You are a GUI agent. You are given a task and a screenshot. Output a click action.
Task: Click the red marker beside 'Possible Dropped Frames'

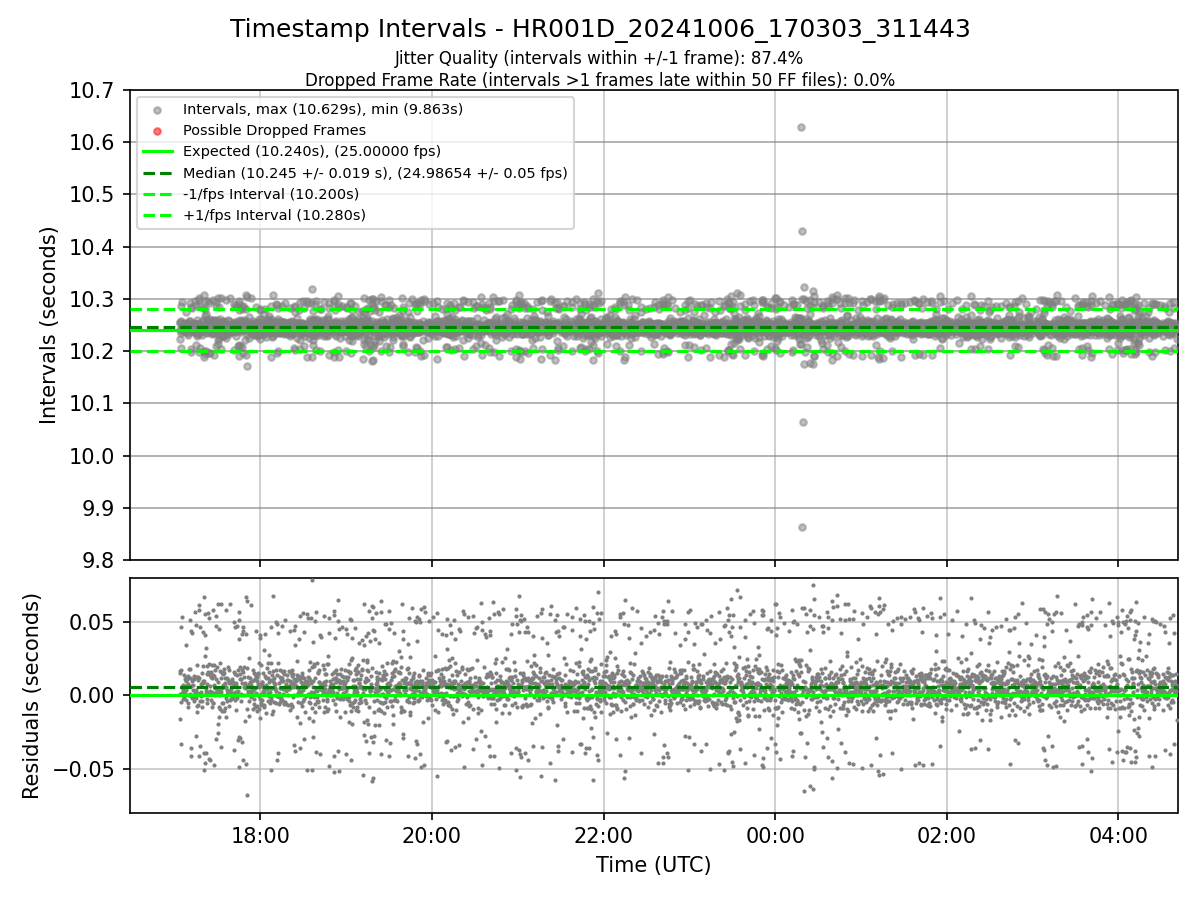(157, 130)
